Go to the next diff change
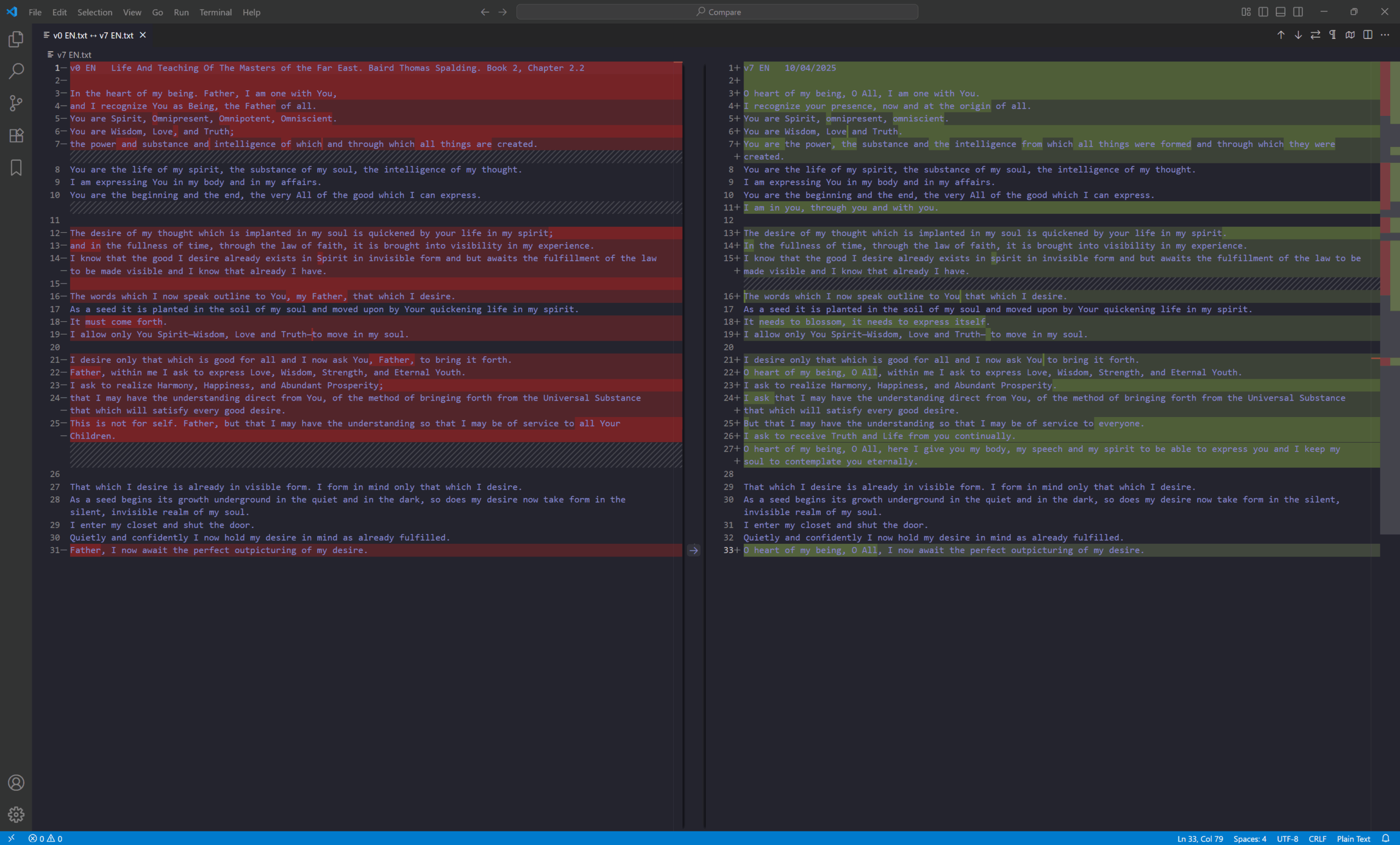Viewport: 1400px width, 845px height. 1298,35
